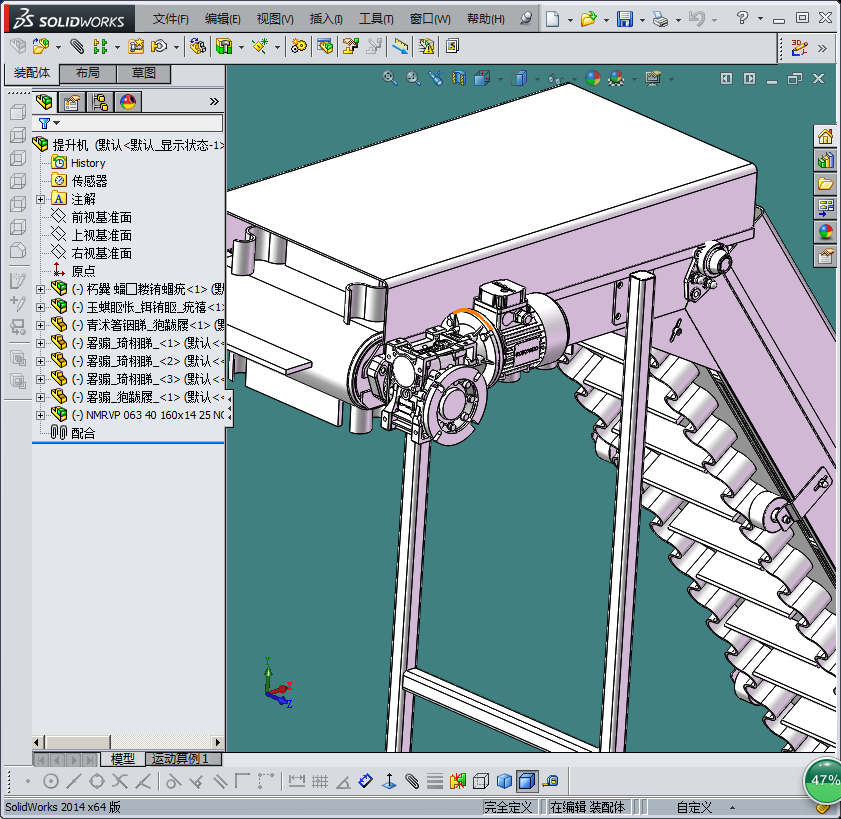
Task: Switch to the 布局 tab
Action: 88,73
